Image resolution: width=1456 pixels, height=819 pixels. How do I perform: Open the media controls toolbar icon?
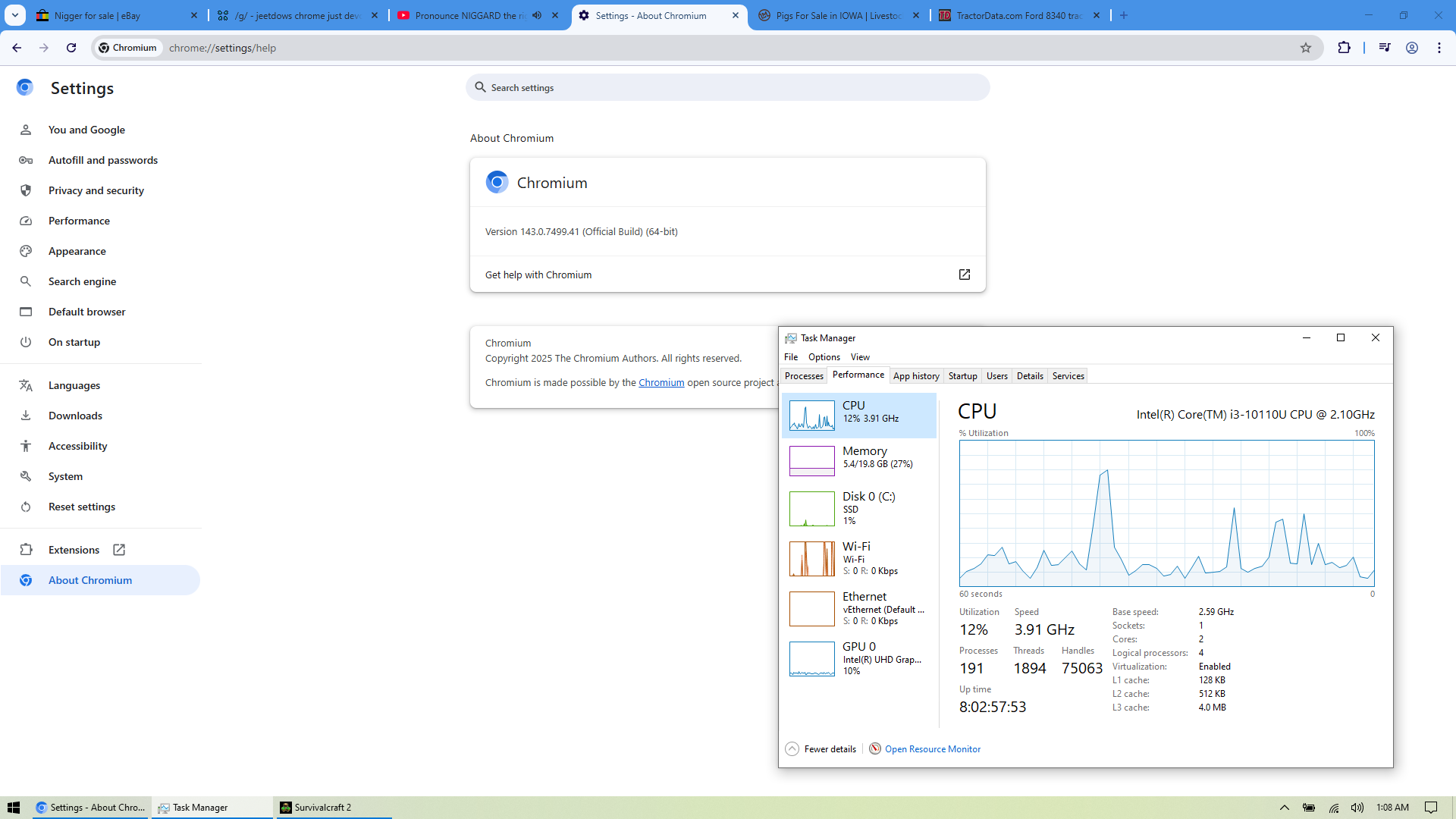[x=1385, y=48]
